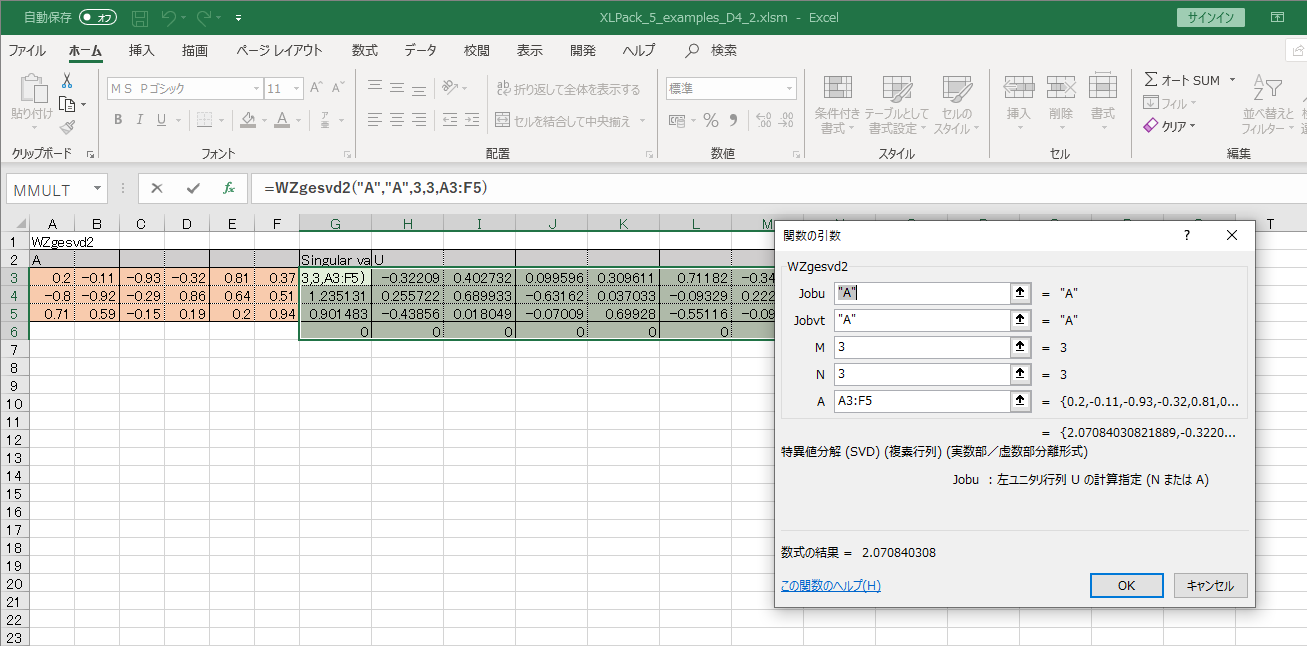1307x646 pixels.
Task: Open the 数式 (Formulas) ribbon tab
Action: [364, 50]
